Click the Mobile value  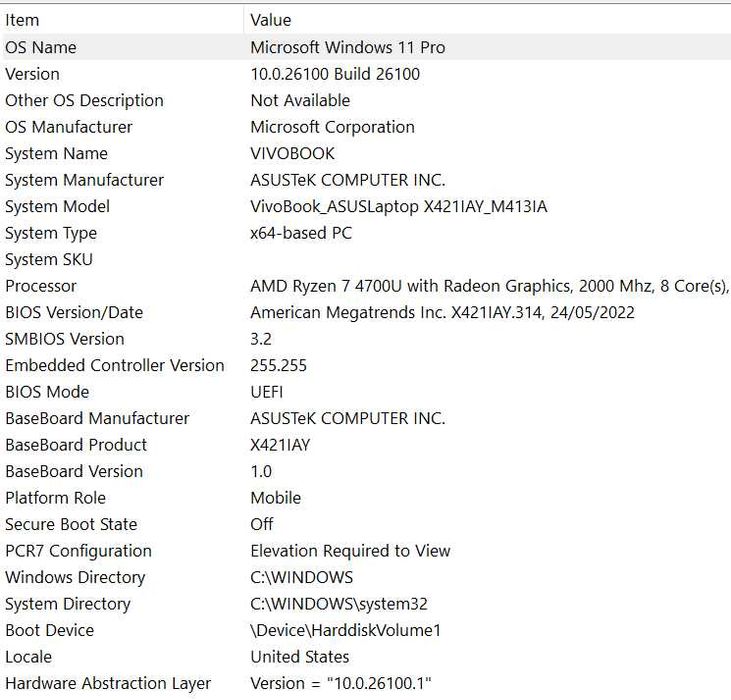[x=275, y=498]
